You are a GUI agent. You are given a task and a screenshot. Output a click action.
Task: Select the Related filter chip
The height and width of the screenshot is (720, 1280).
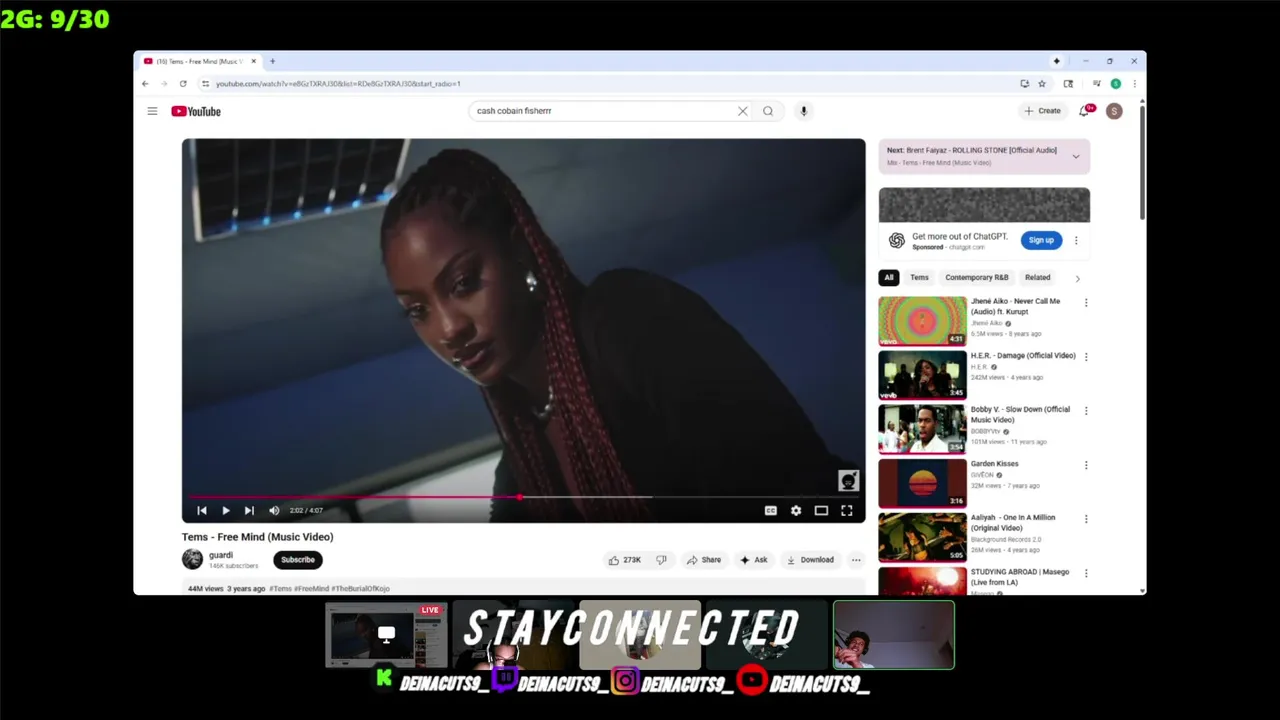pos(1037,277)
